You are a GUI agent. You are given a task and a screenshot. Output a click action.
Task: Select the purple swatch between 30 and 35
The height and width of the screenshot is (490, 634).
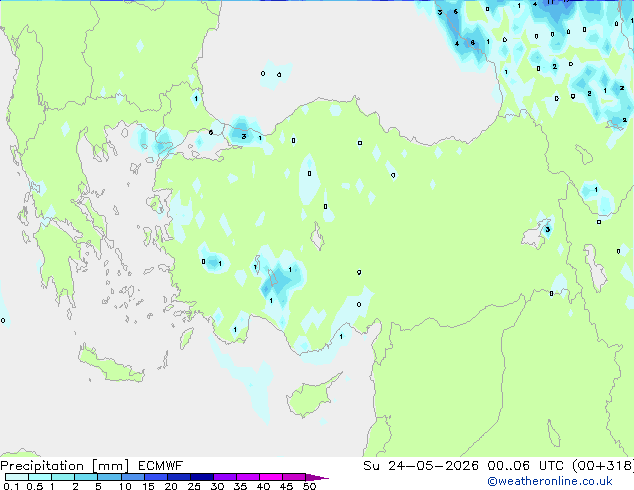coord(224,477)
